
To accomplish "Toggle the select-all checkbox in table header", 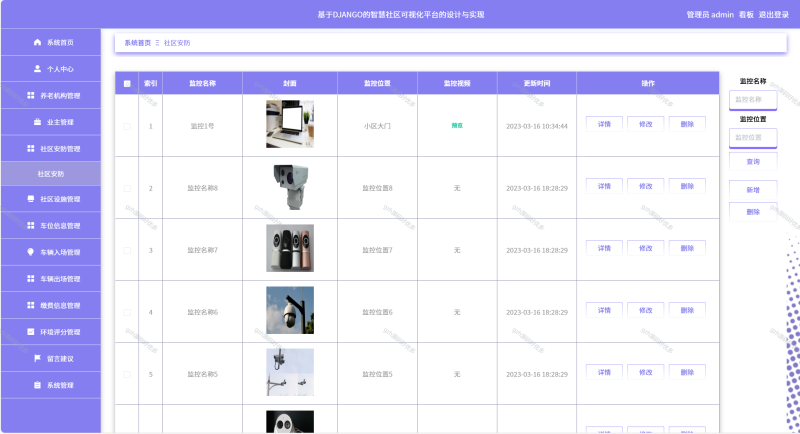I will coord(127,84).
